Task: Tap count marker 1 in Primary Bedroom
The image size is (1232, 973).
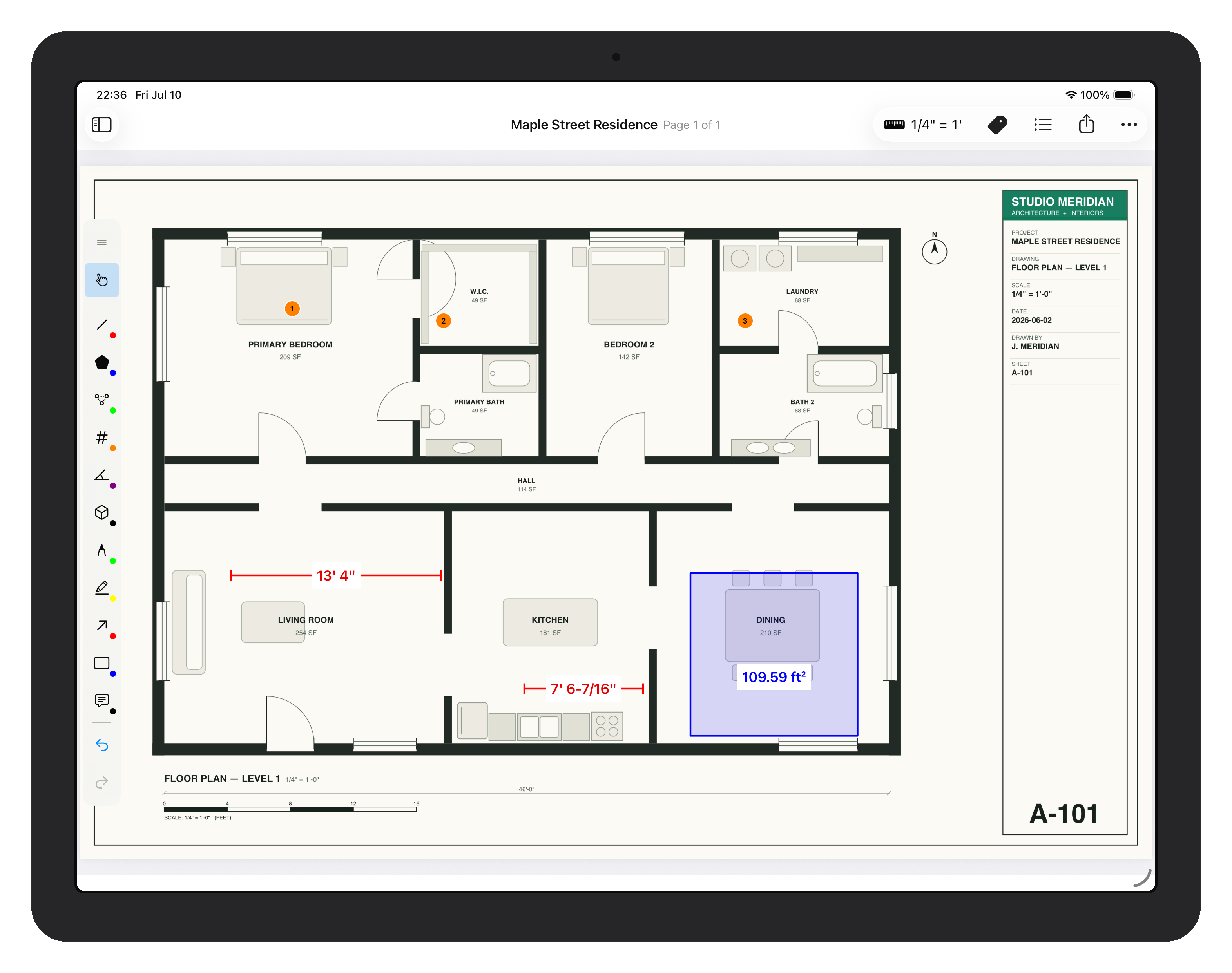Action: pyautogui.click(x=292, y=309)
